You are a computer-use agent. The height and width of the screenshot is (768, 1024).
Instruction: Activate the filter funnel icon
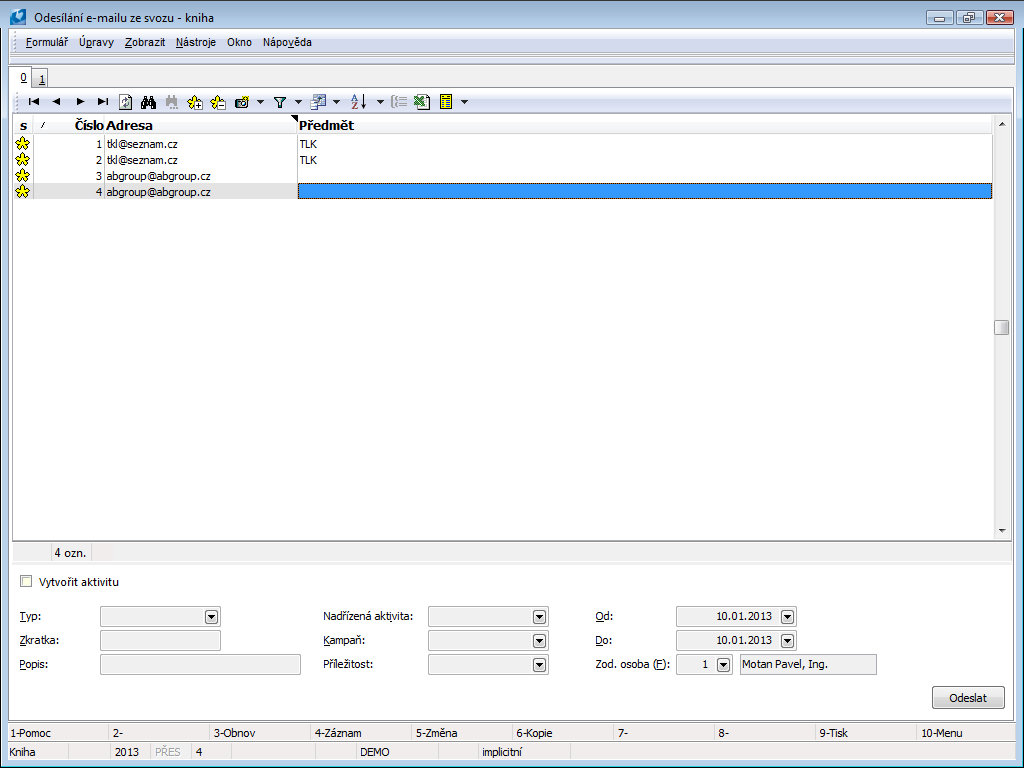tap(281, 101)
